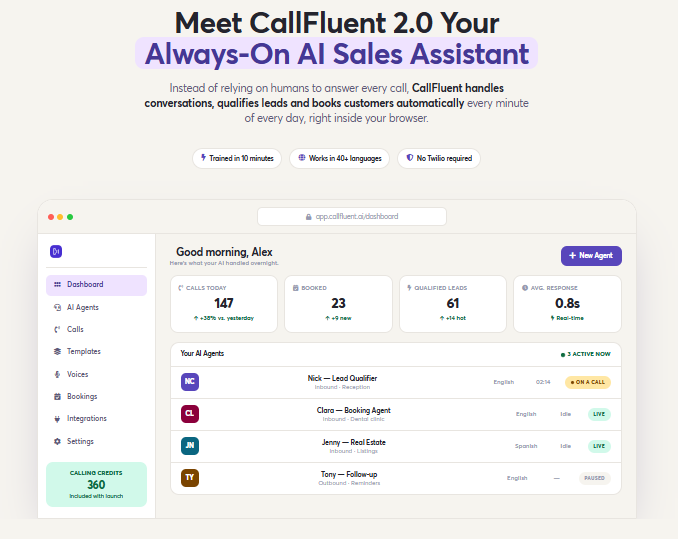Click Tony's PAUSED status badge
678x539 pixels.
pos(595,478)
